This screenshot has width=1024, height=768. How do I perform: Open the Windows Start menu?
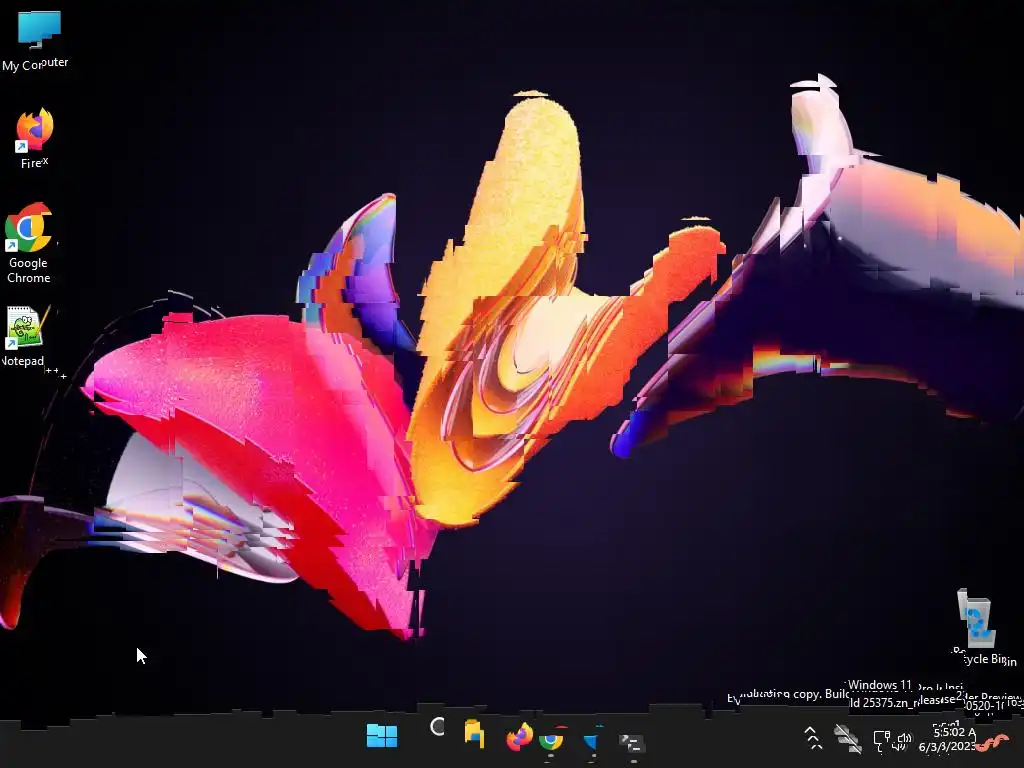click(382, 735)
